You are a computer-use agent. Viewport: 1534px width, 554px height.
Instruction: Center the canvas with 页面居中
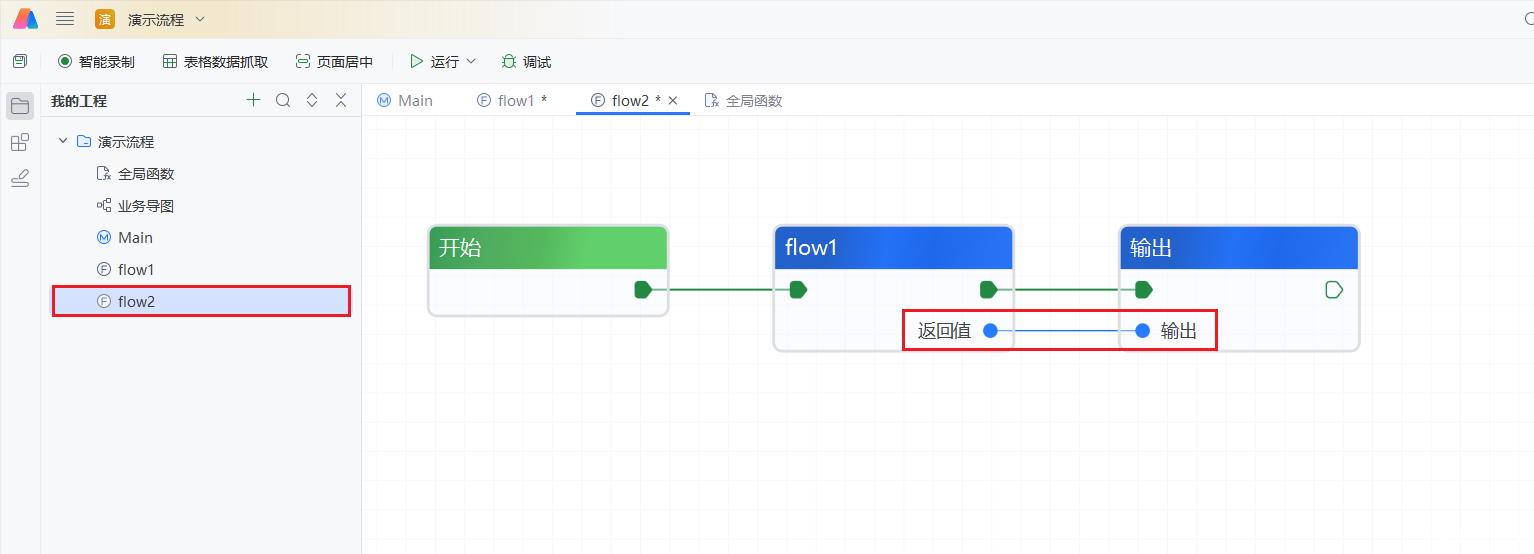(x=334, y=62)
